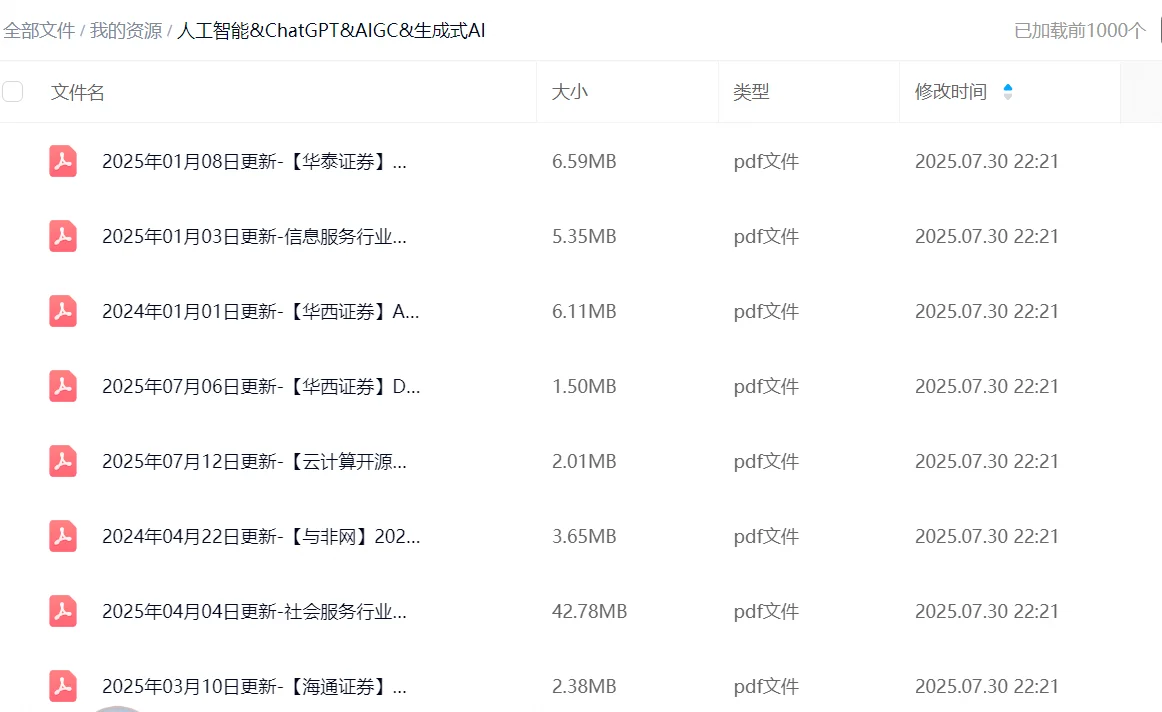This screenshot has height=712, width=1162.
Task: Click the PDF icon of the 海通证券 report
Action: point(62,686)
